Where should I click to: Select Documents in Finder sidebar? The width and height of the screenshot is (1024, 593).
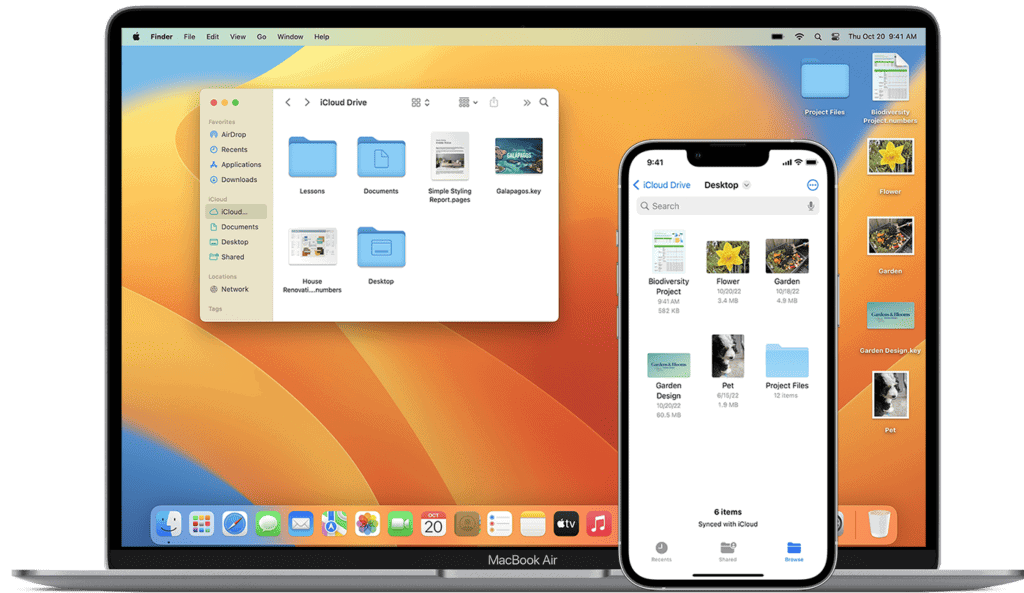point(239,227)
